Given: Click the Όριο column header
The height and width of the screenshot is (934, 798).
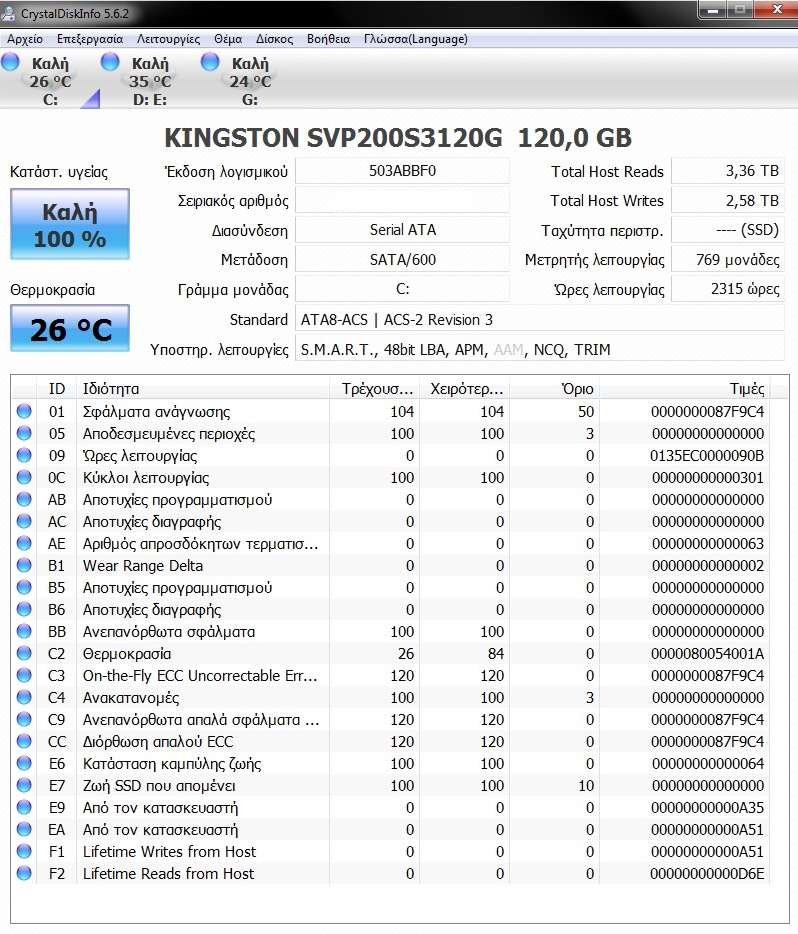Looking at the screenshot, I should click(554, 389).
